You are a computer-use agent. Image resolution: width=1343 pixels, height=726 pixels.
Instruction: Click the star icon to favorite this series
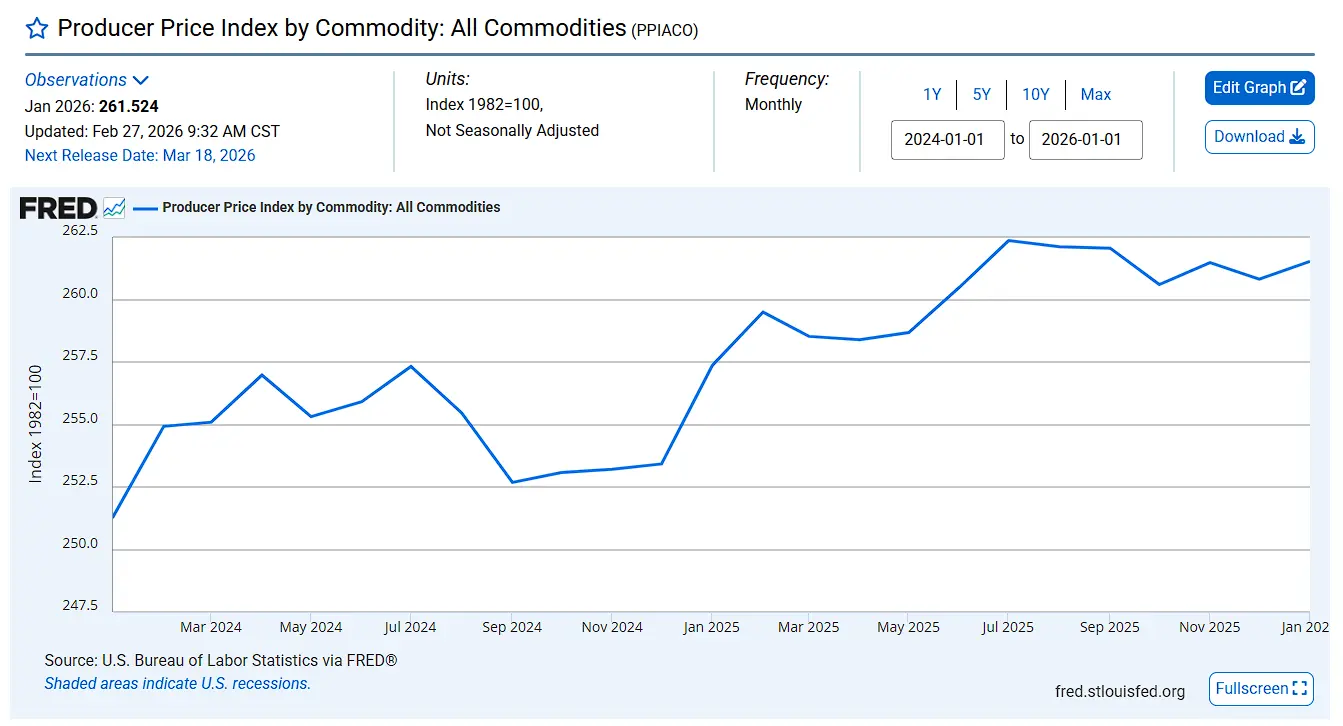click(37, 28)
